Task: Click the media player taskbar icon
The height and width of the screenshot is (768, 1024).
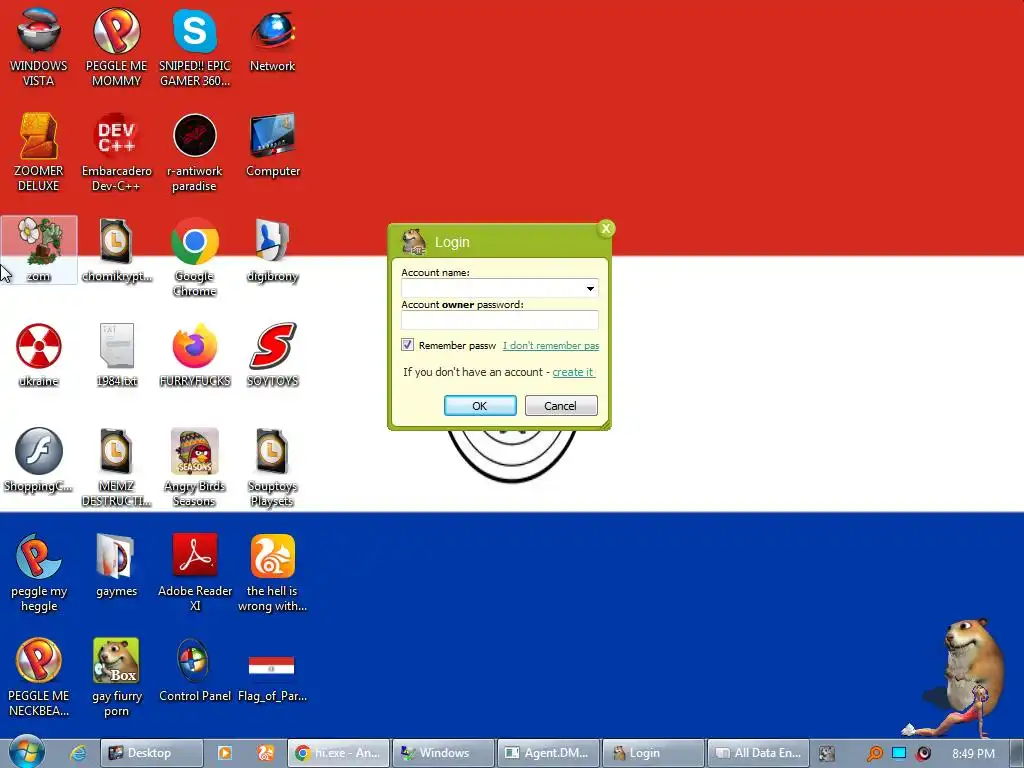Action: click(x=225, y=753)
